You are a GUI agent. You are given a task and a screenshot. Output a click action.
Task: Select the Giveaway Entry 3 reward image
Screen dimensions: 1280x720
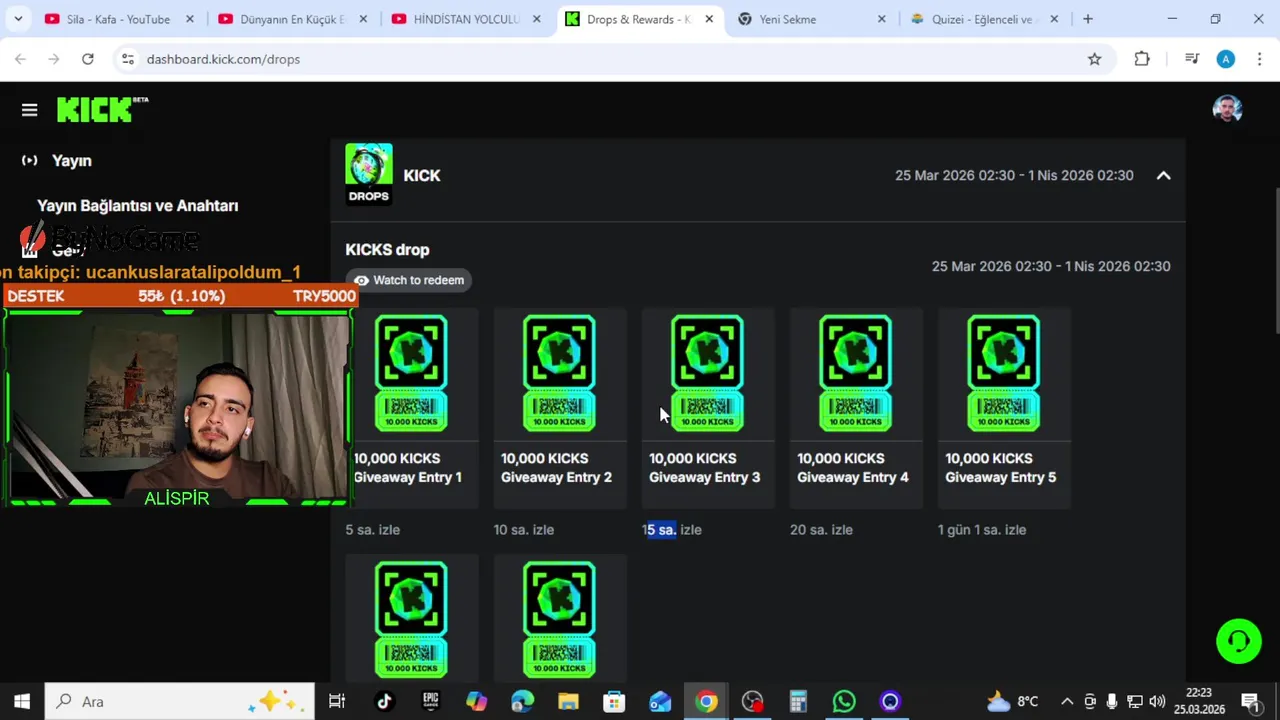707,373
